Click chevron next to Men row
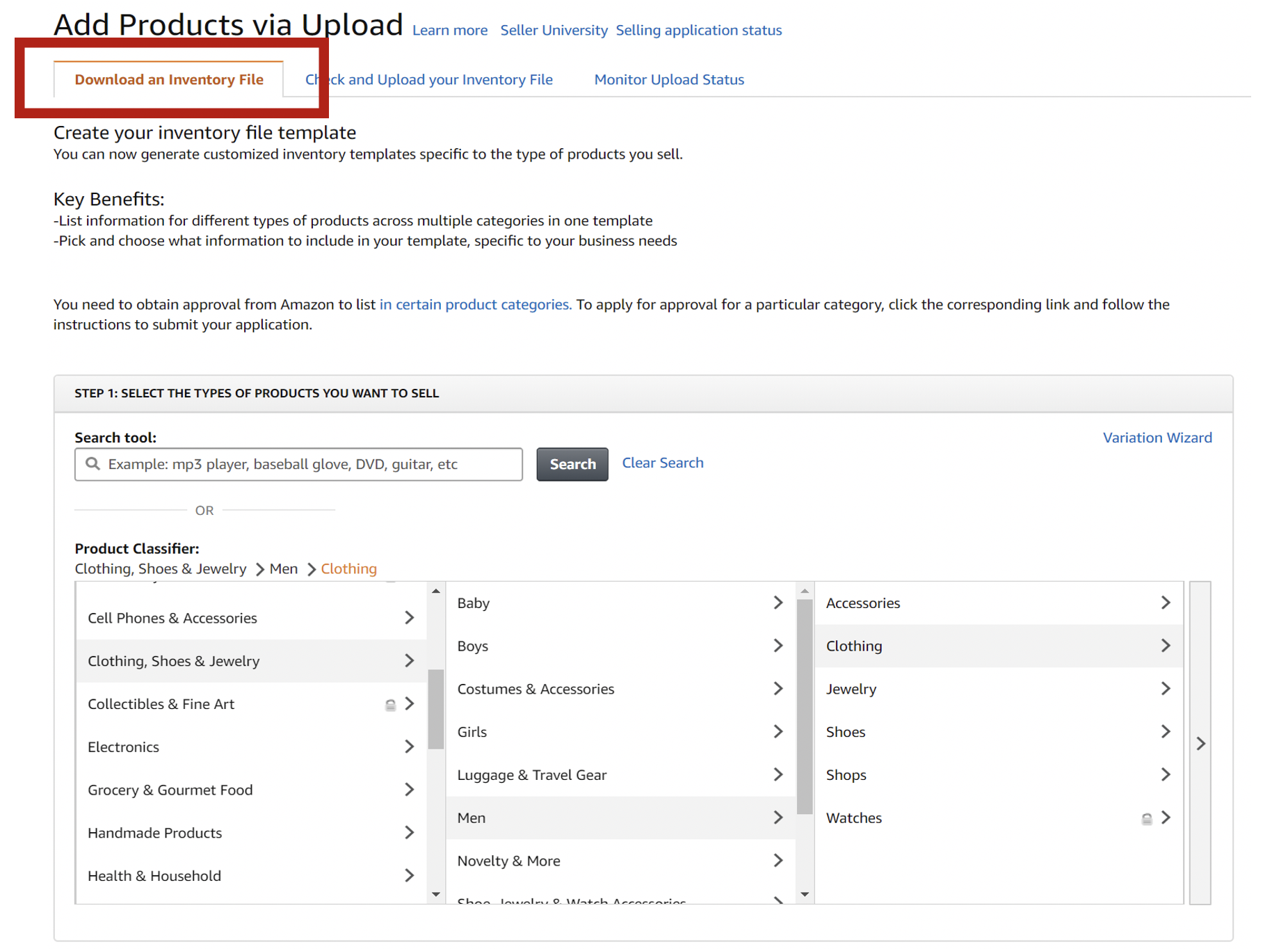The width and height of the screenshot is (1288, 949). pyautogui.click(x=778, y=818)
